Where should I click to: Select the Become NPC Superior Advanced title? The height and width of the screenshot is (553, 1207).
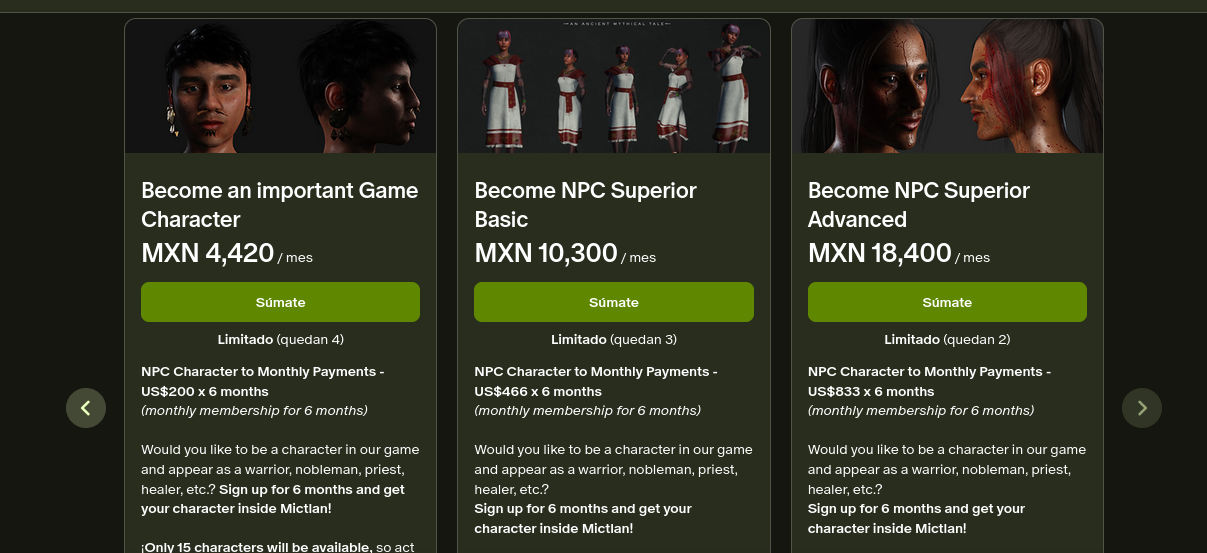918,205
